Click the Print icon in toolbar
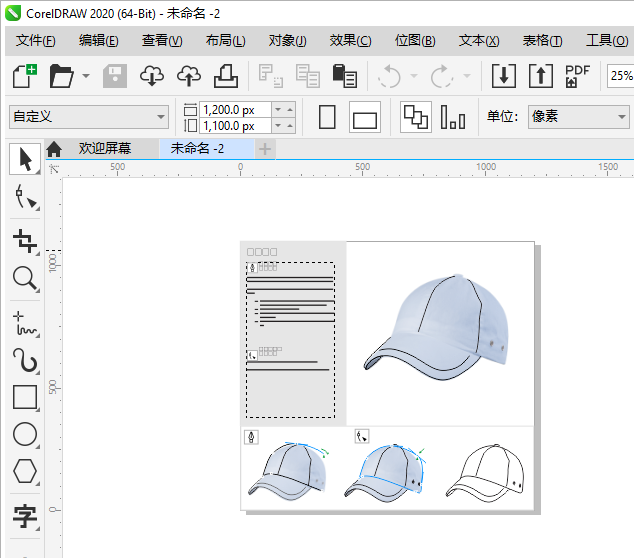Viewport: 634px width, 558px height. (x=226, y=76)
